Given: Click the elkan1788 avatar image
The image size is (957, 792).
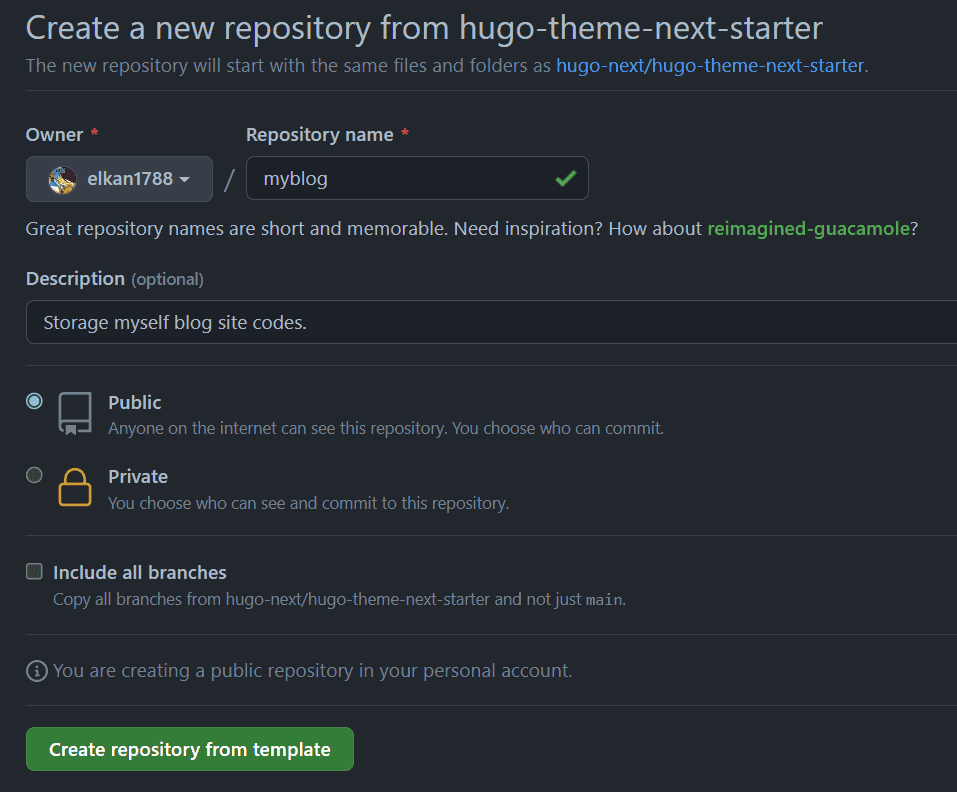Looking at the screenshot, I should 60,178.
